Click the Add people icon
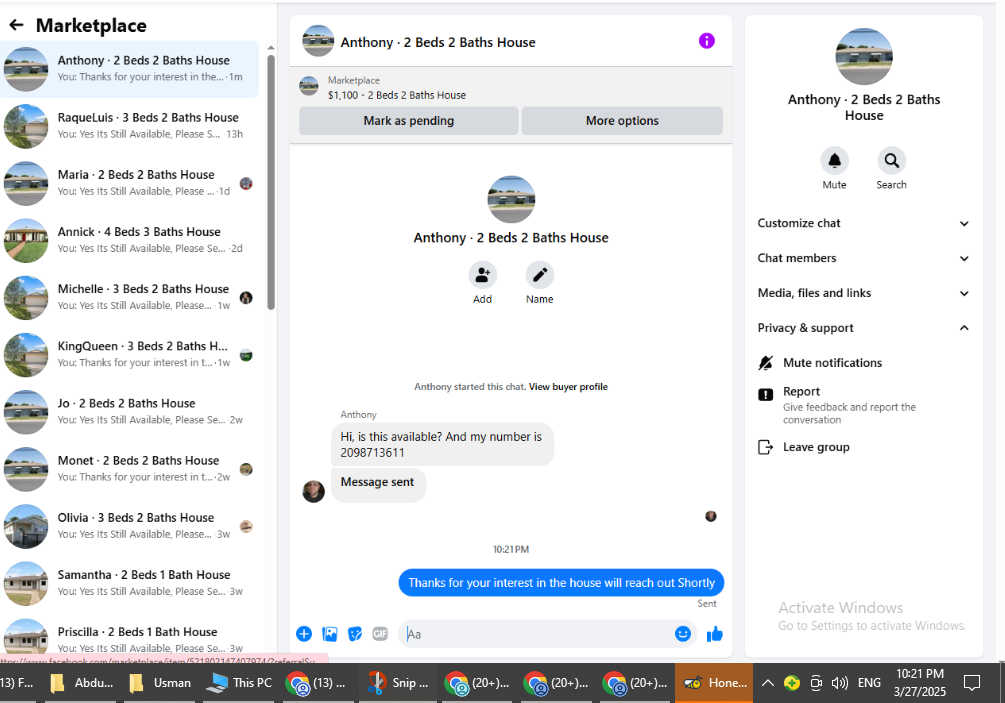Image resolution: width=1005 pixels, height=703 pixels. pyautogui.click(x=483, y=275)
